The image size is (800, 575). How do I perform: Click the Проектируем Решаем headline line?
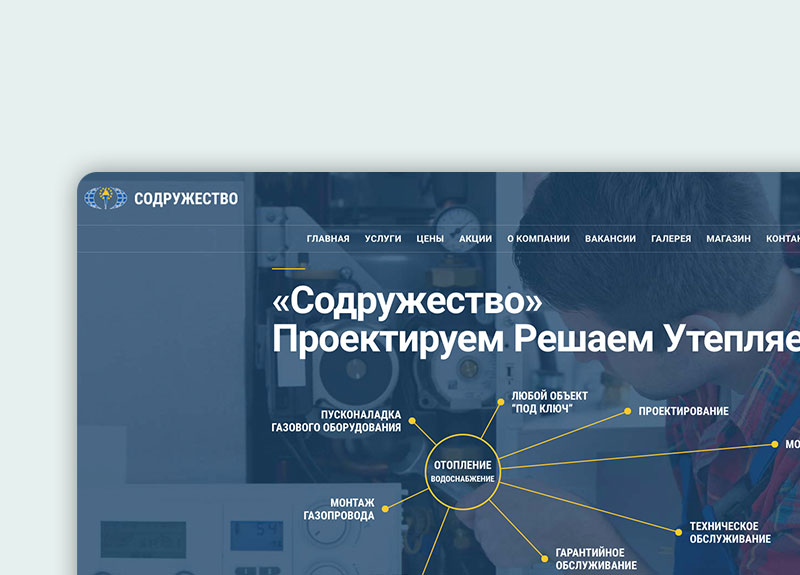tap(536, 339)
